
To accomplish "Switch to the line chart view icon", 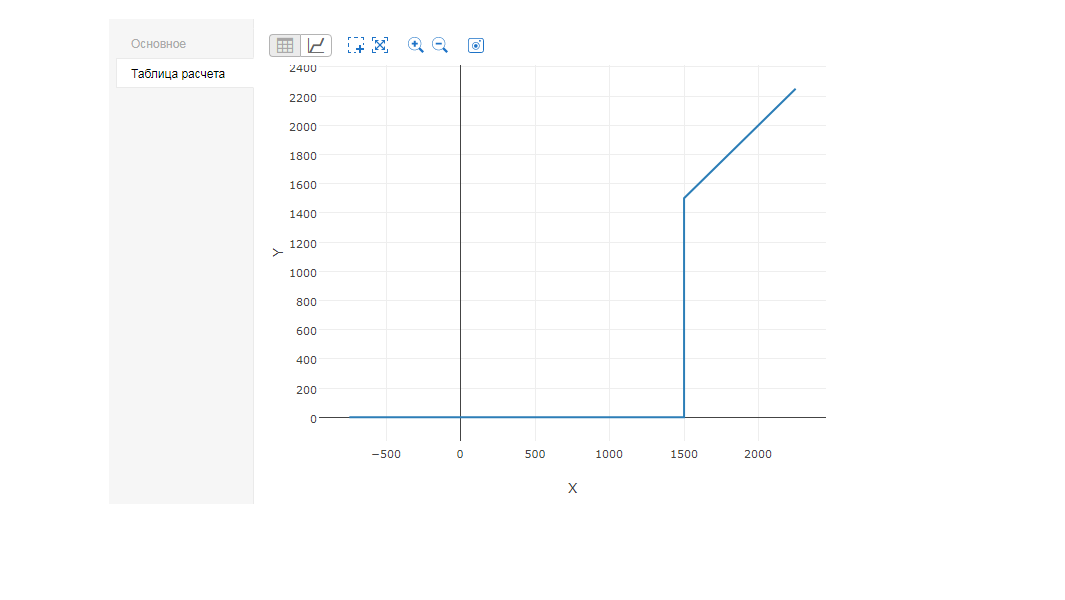I will [x=316, y=45].
